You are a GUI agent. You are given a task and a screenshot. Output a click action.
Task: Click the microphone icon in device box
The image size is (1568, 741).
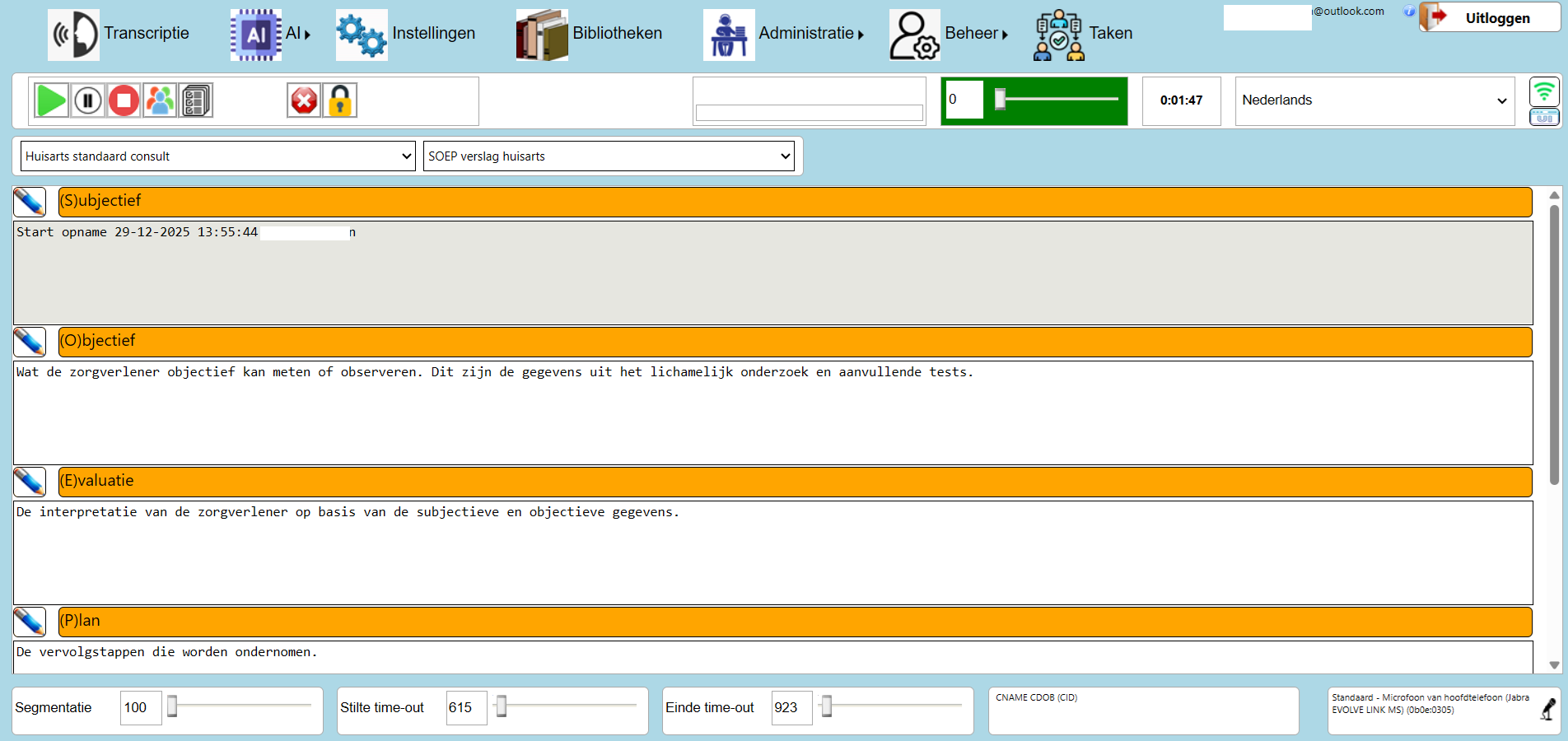(1548, 709)
